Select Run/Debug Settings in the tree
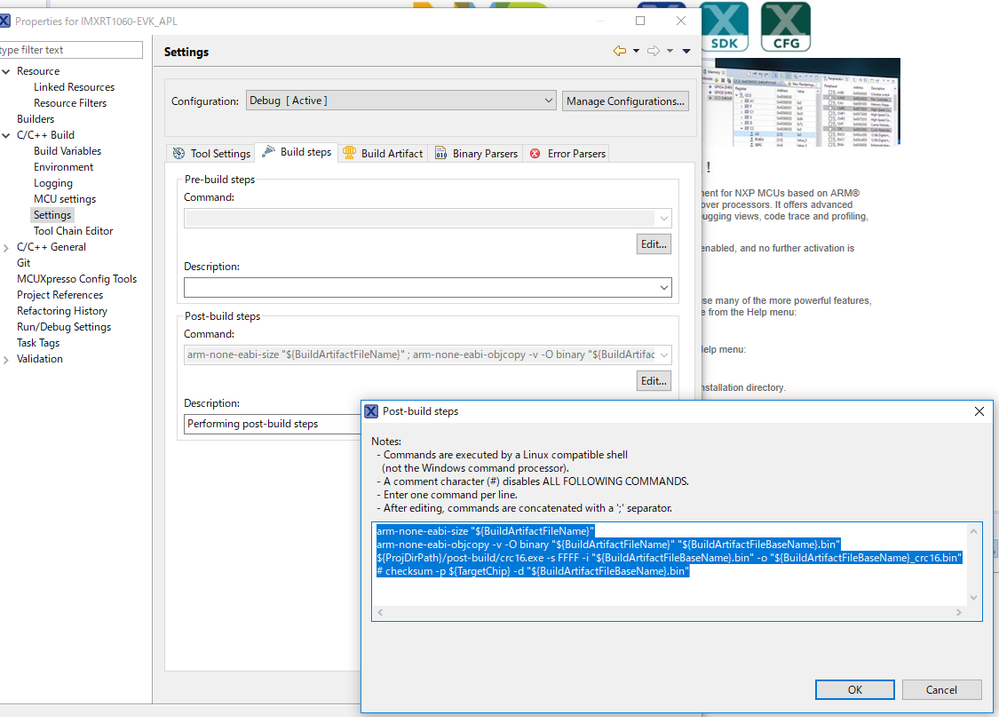999x717 pixels. [x=64, y=327]
